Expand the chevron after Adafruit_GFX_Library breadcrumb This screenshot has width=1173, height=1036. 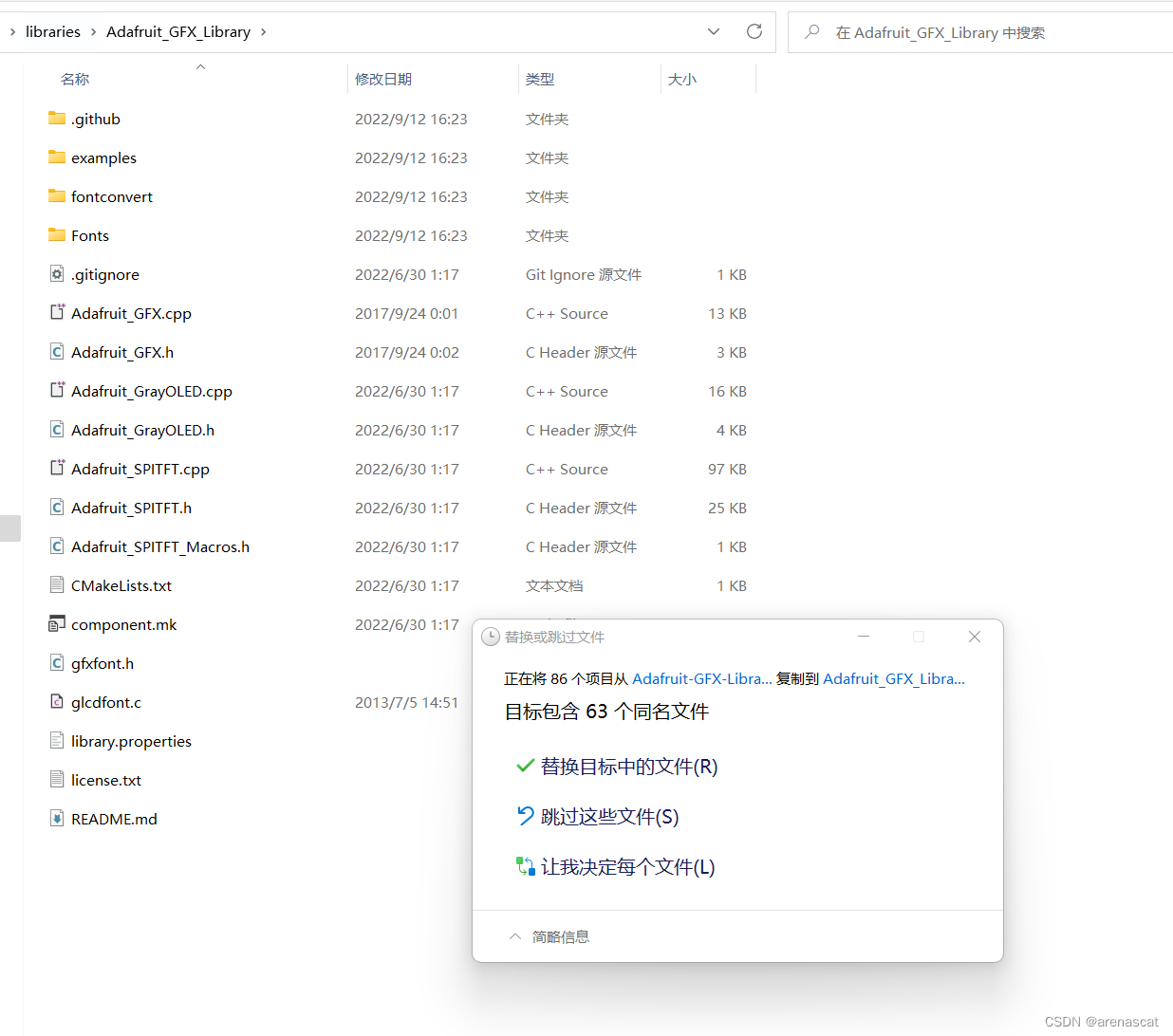pos(263,32)
